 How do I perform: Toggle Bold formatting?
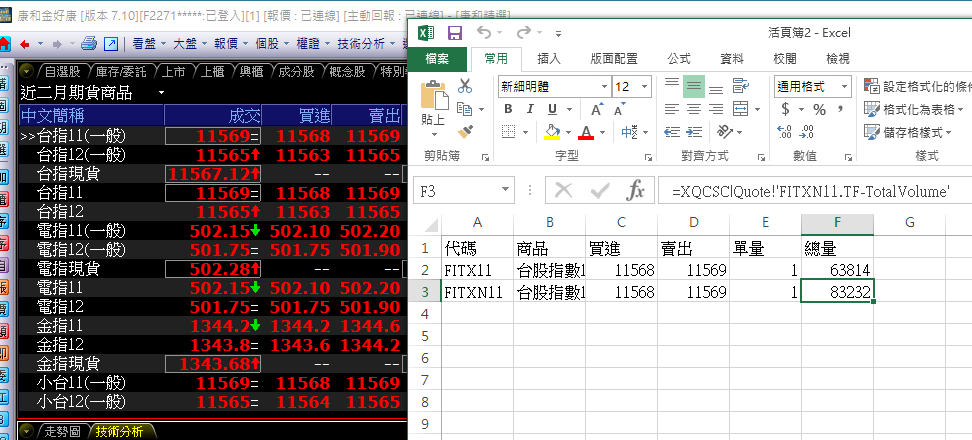(x=508, y=110)
